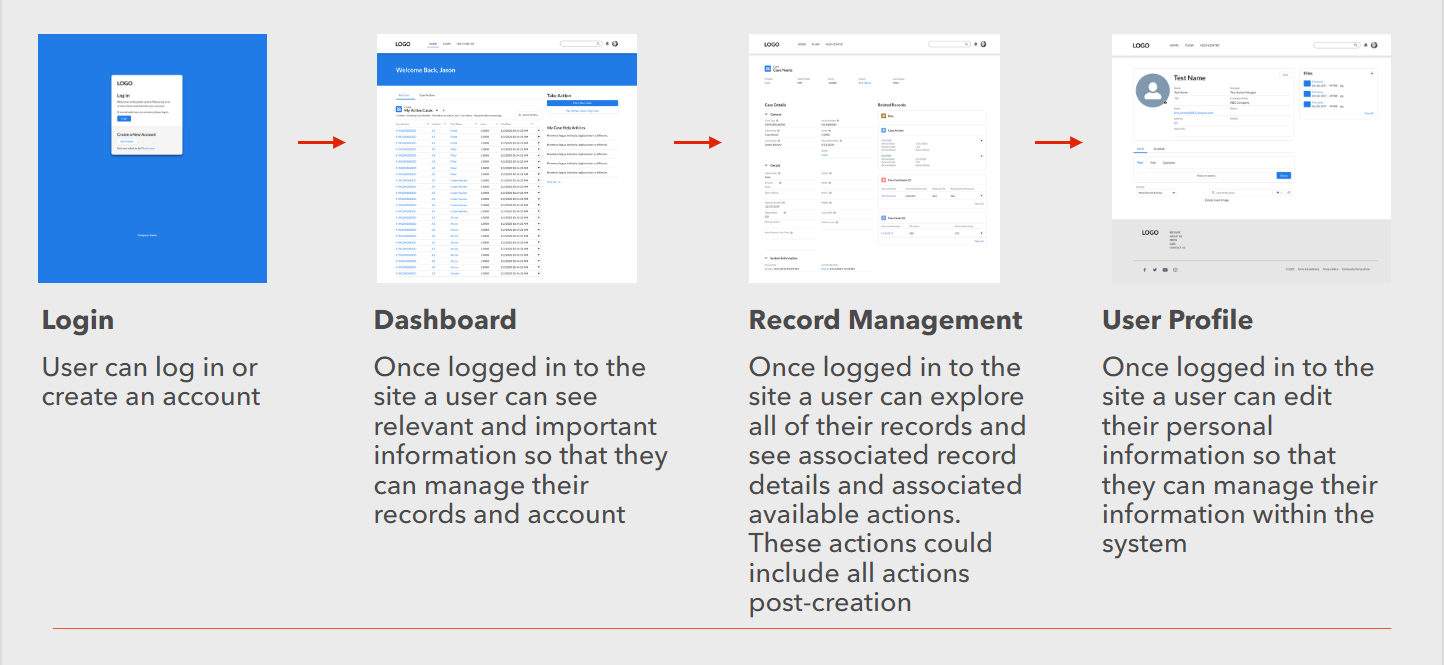Click the Facebook icon in User Profile footer
Viewport: 1444px width, 665px height.
(x=1144, y=269)
